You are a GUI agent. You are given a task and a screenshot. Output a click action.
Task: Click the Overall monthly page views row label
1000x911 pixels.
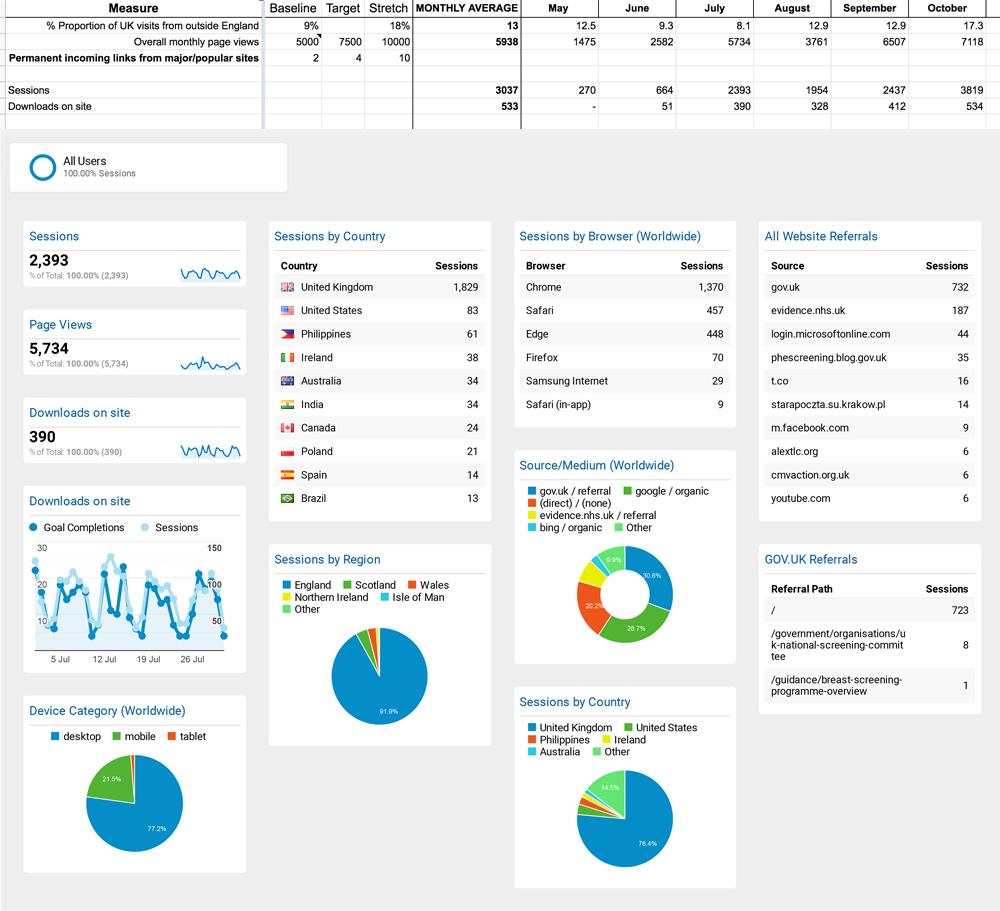pos(196,42)
